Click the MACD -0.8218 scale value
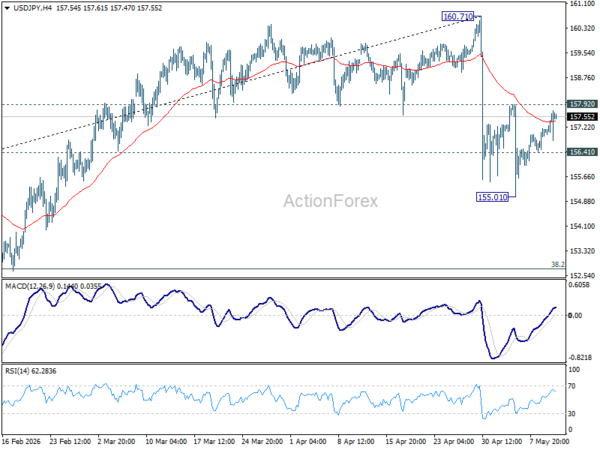The image size is (600, 450). point(580,357)
